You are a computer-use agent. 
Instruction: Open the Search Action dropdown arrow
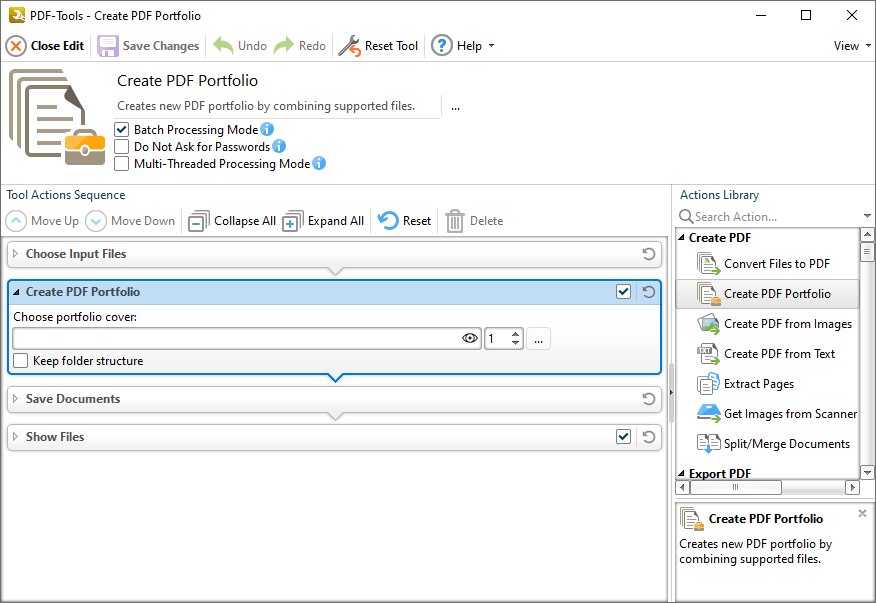coord(867,216)
